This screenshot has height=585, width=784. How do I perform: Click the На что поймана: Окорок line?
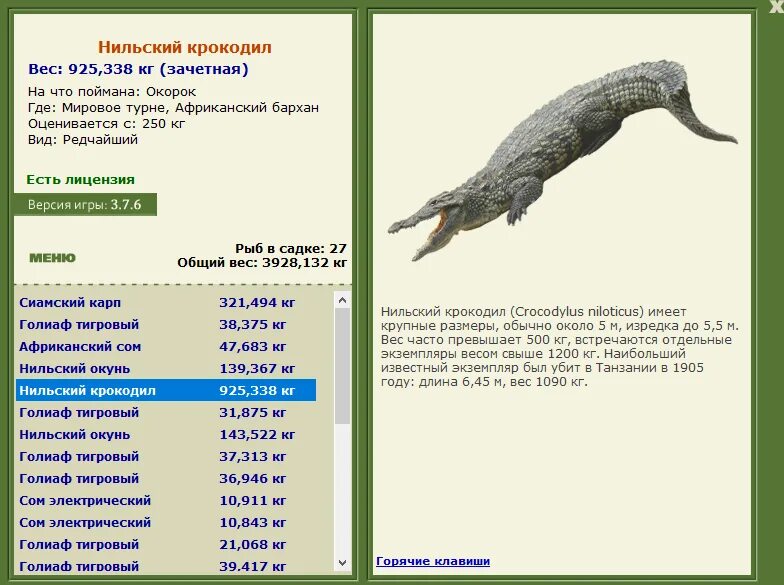click(x=112, y=92)
